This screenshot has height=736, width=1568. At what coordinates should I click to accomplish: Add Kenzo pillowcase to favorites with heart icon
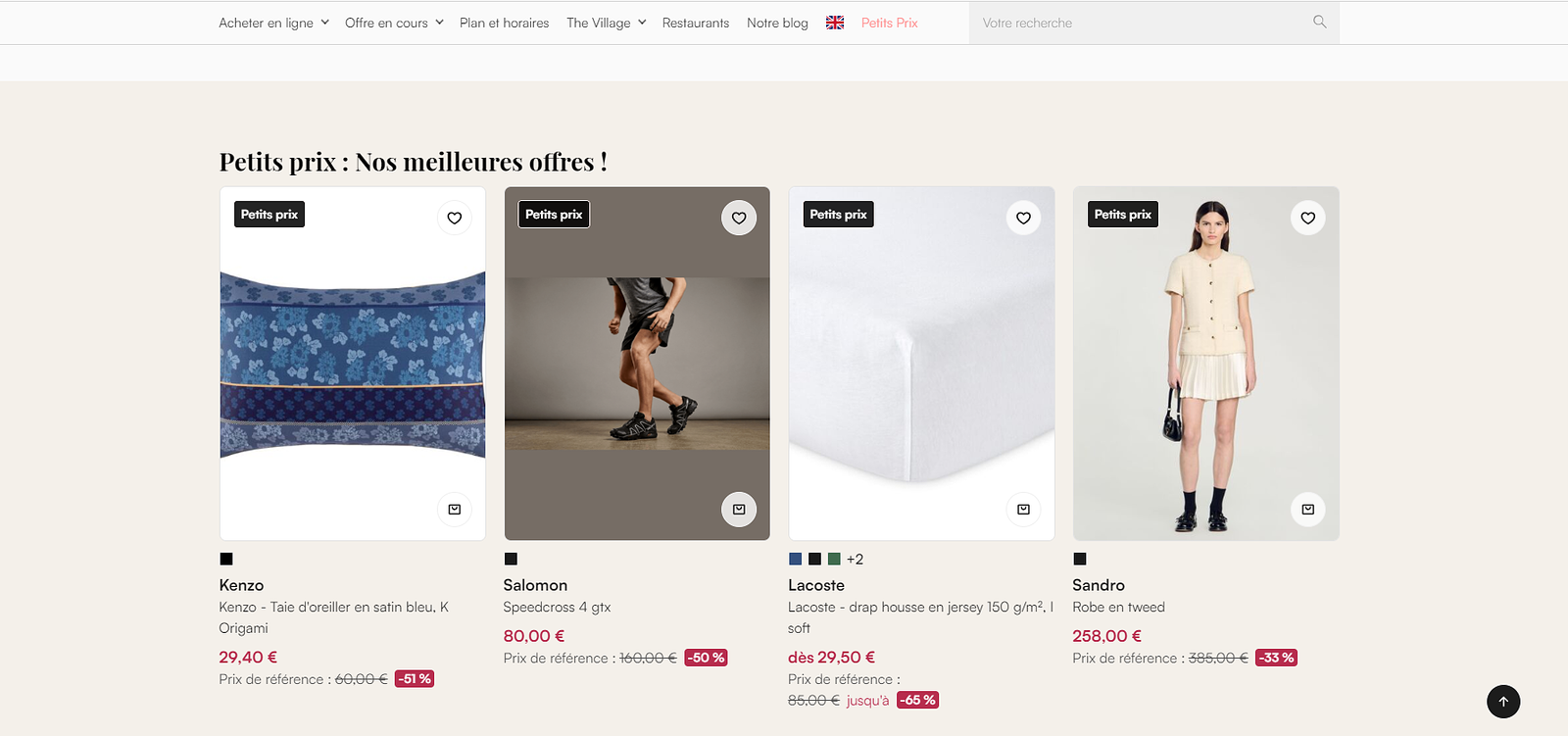tap(455, 218)
